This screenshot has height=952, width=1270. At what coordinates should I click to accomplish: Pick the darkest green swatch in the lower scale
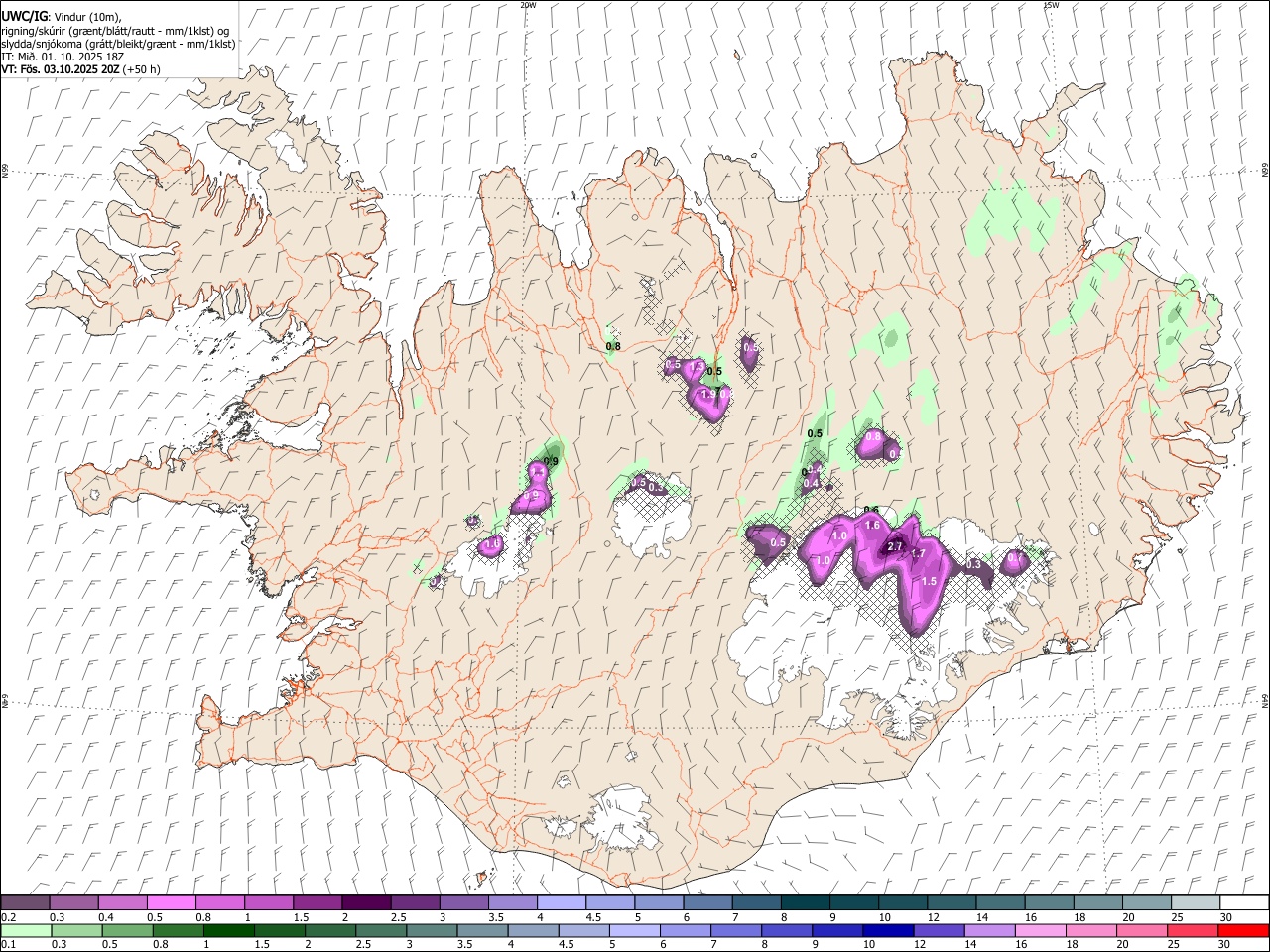click(x=228, y=931)
